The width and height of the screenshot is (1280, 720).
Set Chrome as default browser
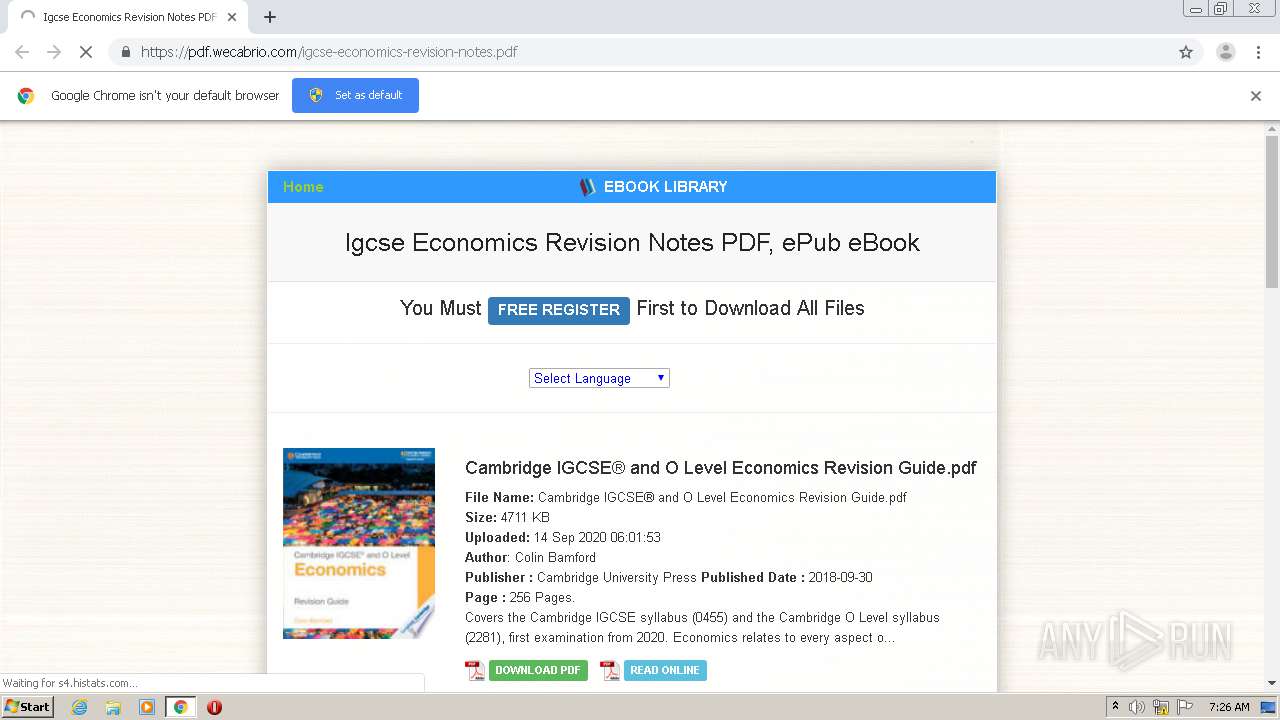click(x=355, y=96)
